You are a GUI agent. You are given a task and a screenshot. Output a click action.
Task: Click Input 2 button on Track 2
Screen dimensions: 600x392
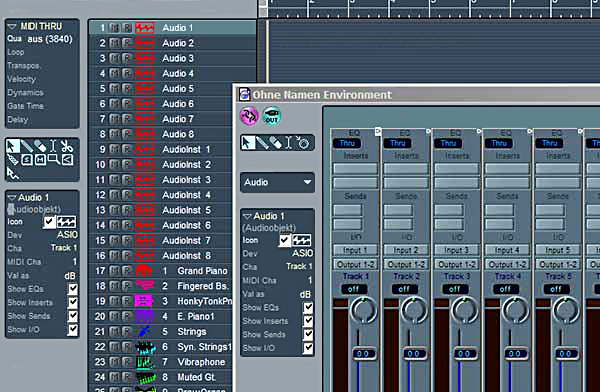click(406, 250)
